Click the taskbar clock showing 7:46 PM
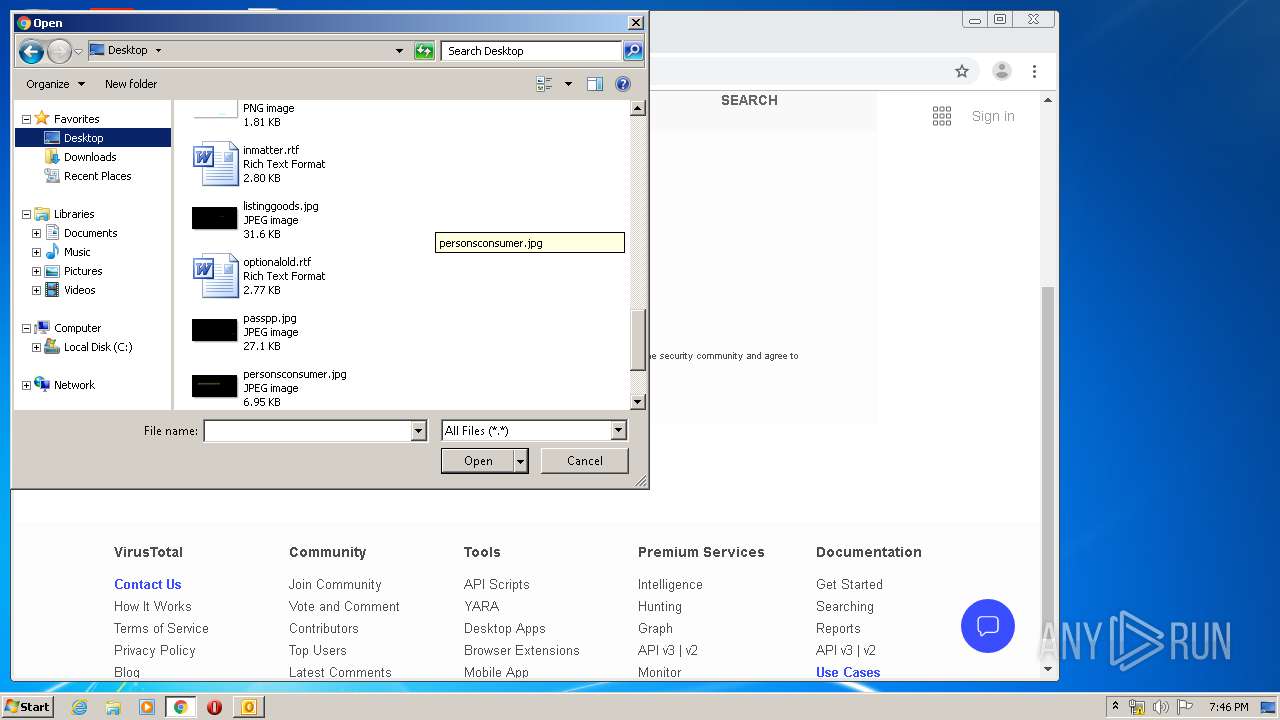This screenshot has width=1280, height=720. point(1229,707)
